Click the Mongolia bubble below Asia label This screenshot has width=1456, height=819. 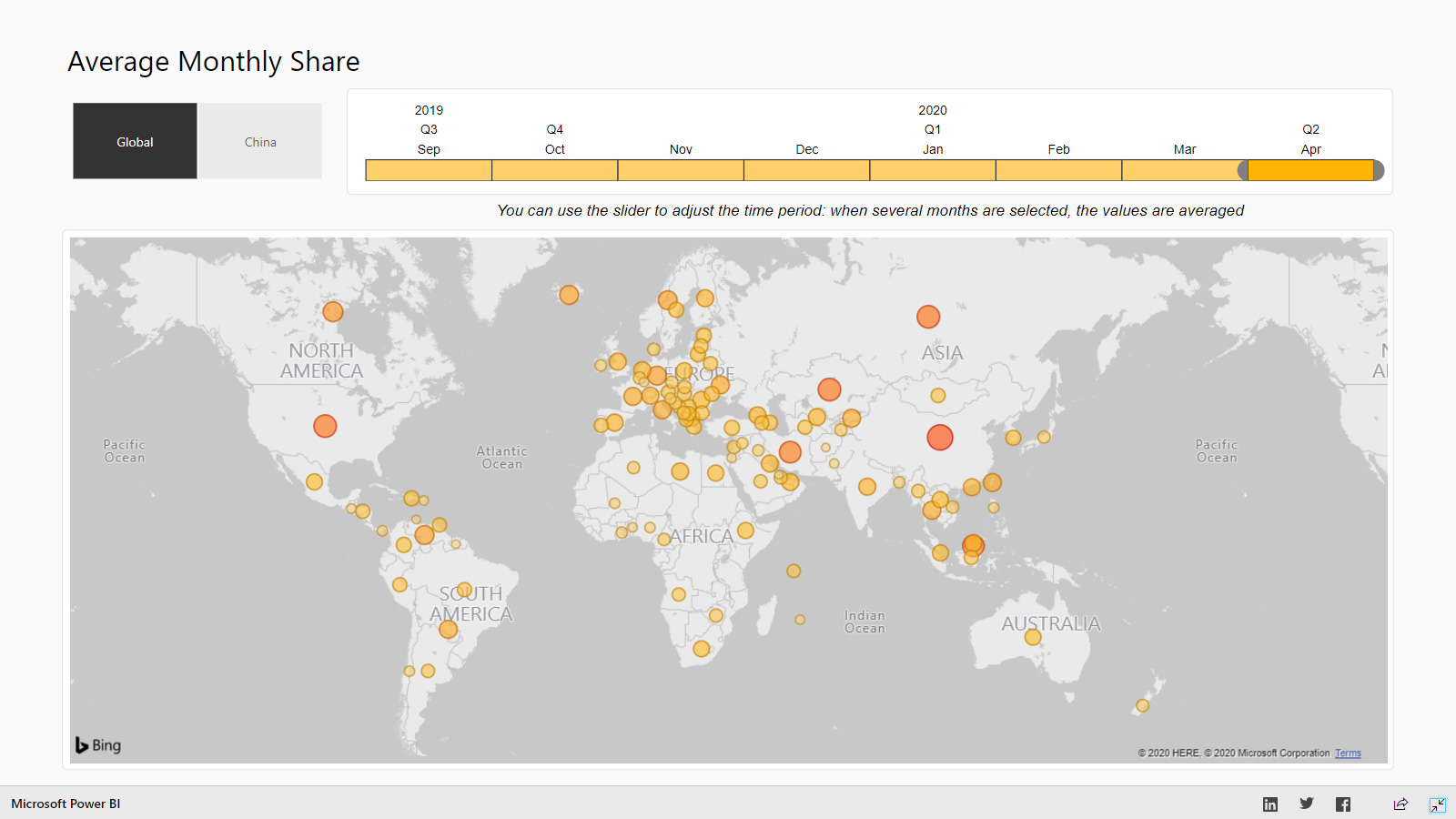tap(938, 395)
